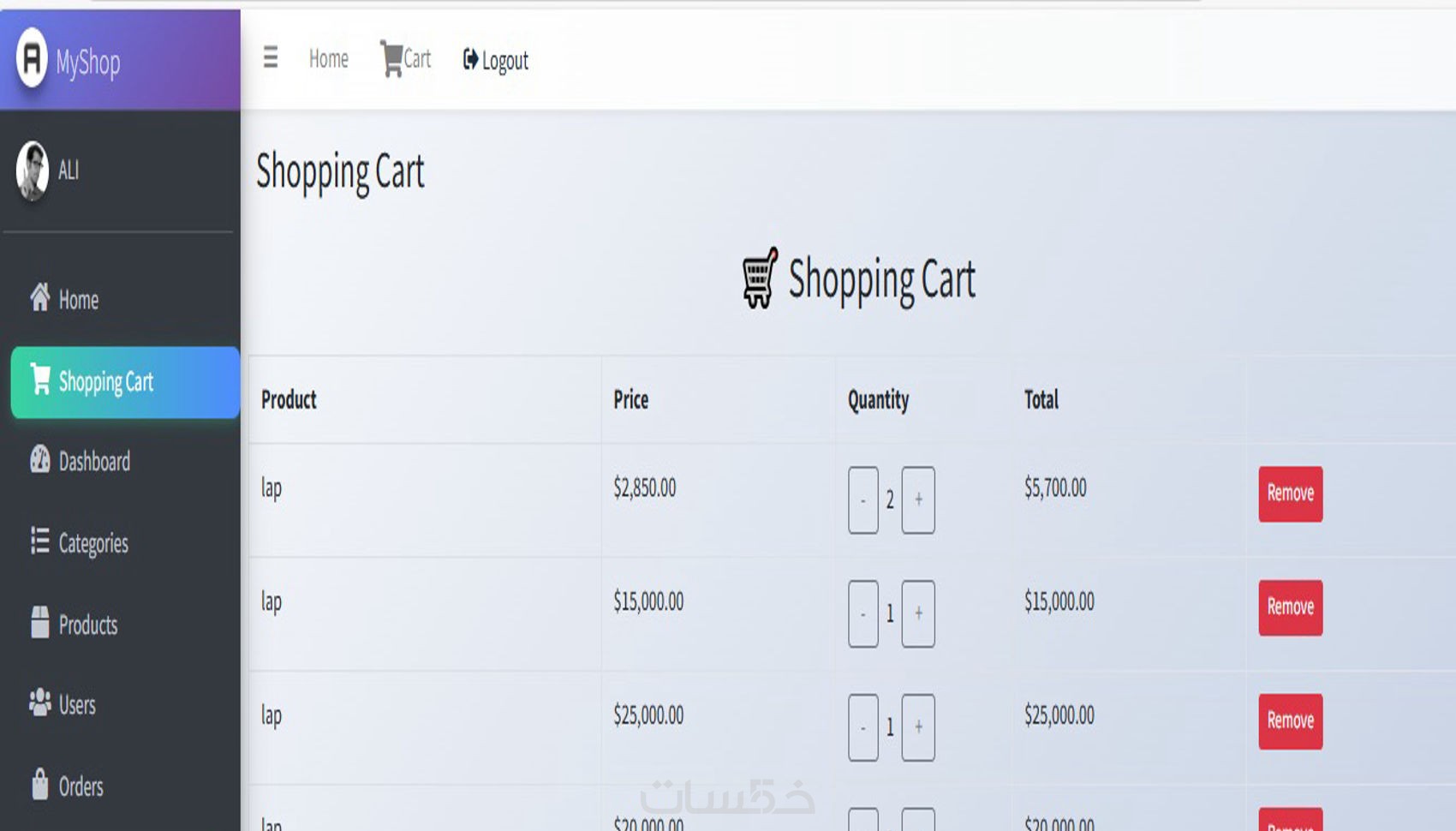Click the cart icon in top navbar
1456x831 pixels.
(x=392, y=59)
